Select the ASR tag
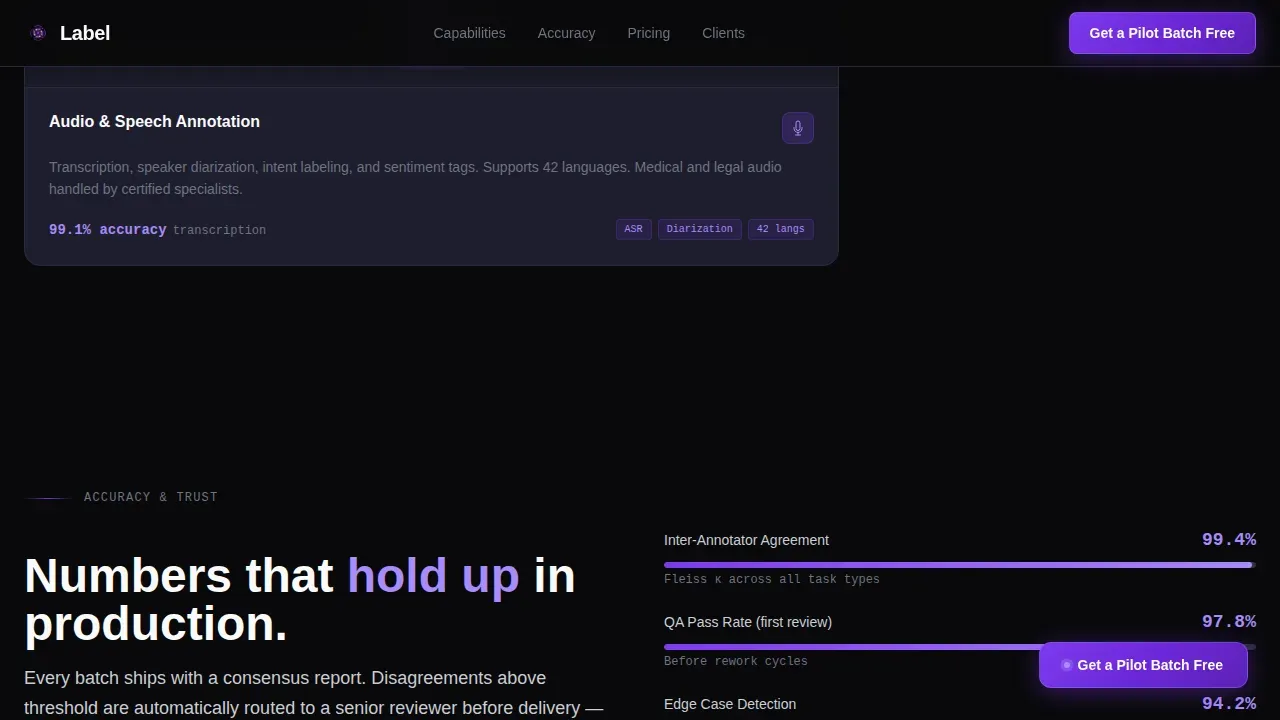Image resolution: width=1280 pixels, height=720 pixels. pos(634,229)
